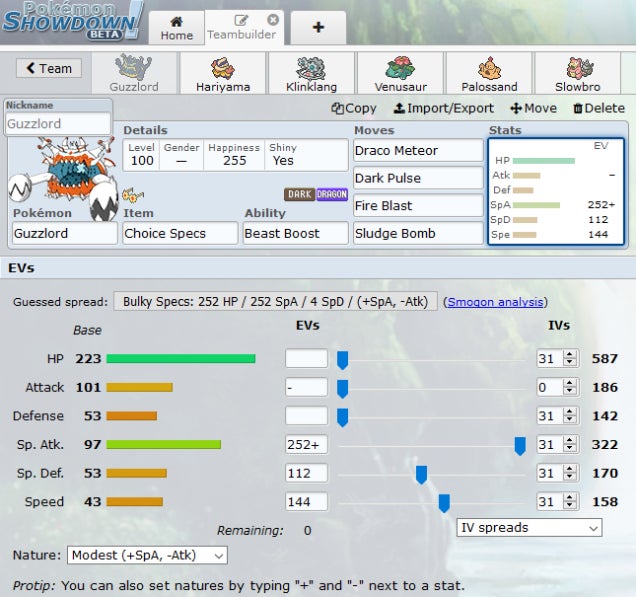Apply the guessed Bulky Specs spread

pos(275,301)
